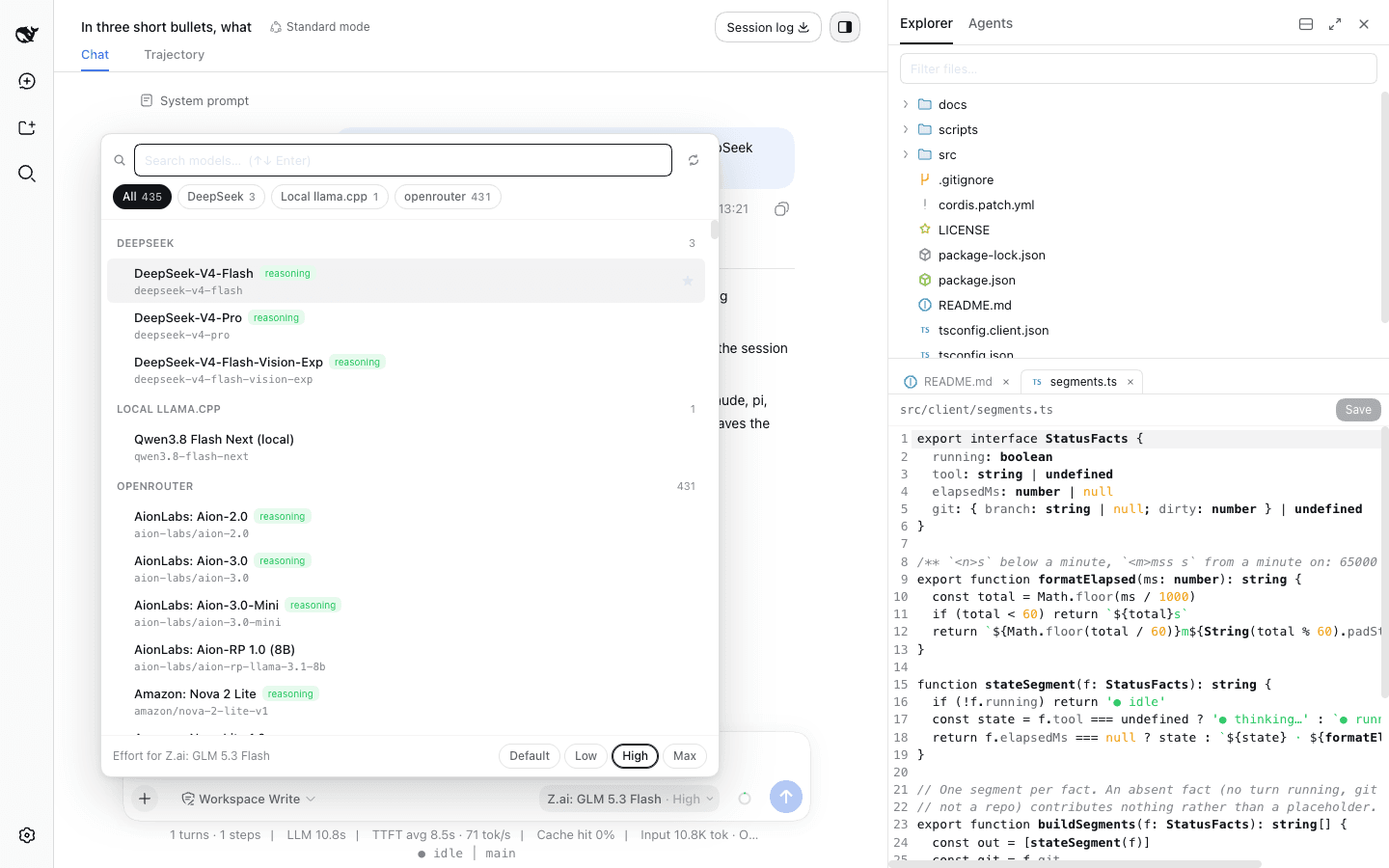Select the Explorer tab
The width and height of the screenshot is (1389, 868).
pyautogui.click(x=926, y=23)
